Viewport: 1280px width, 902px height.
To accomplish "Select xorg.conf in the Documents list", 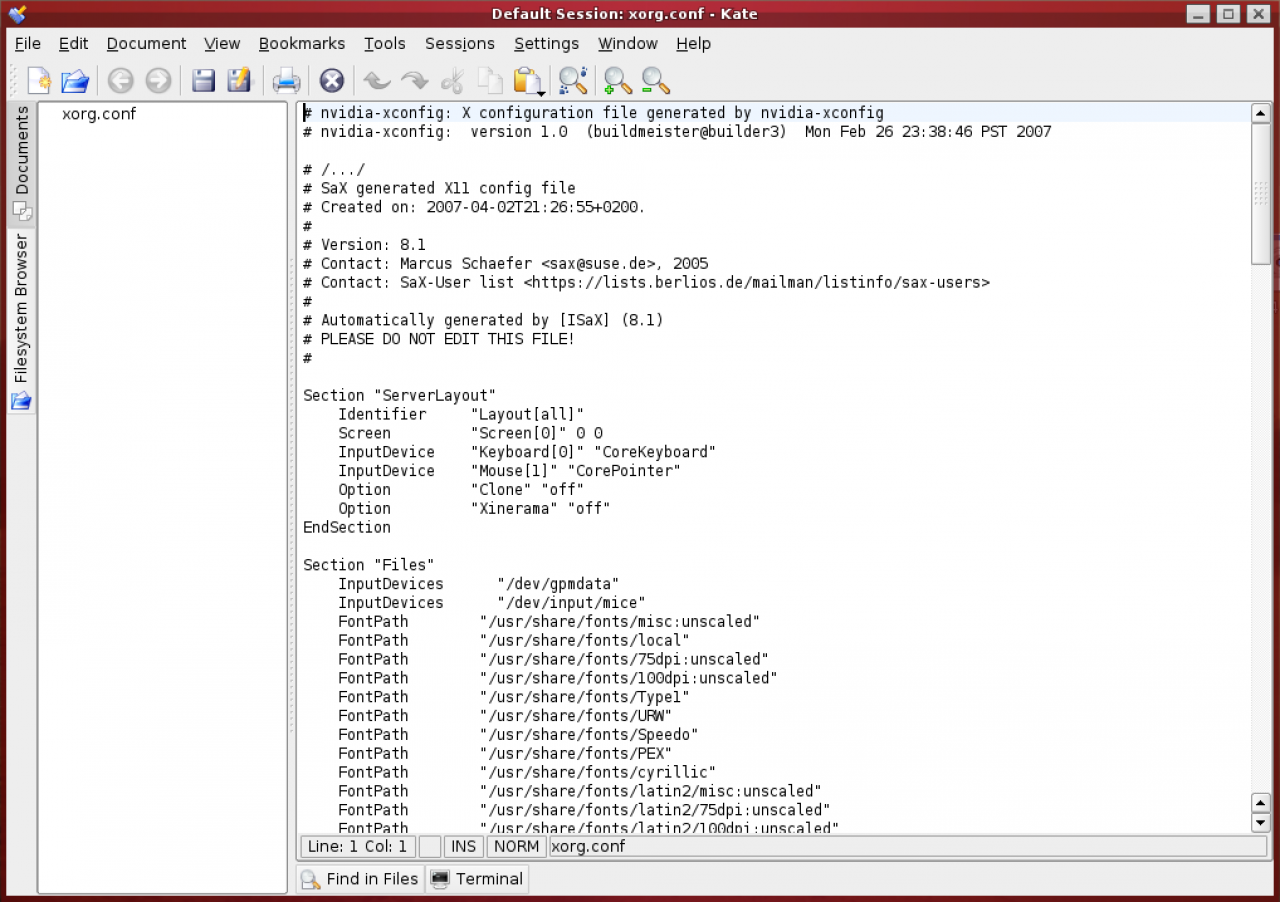I will (x=99, y=114).
